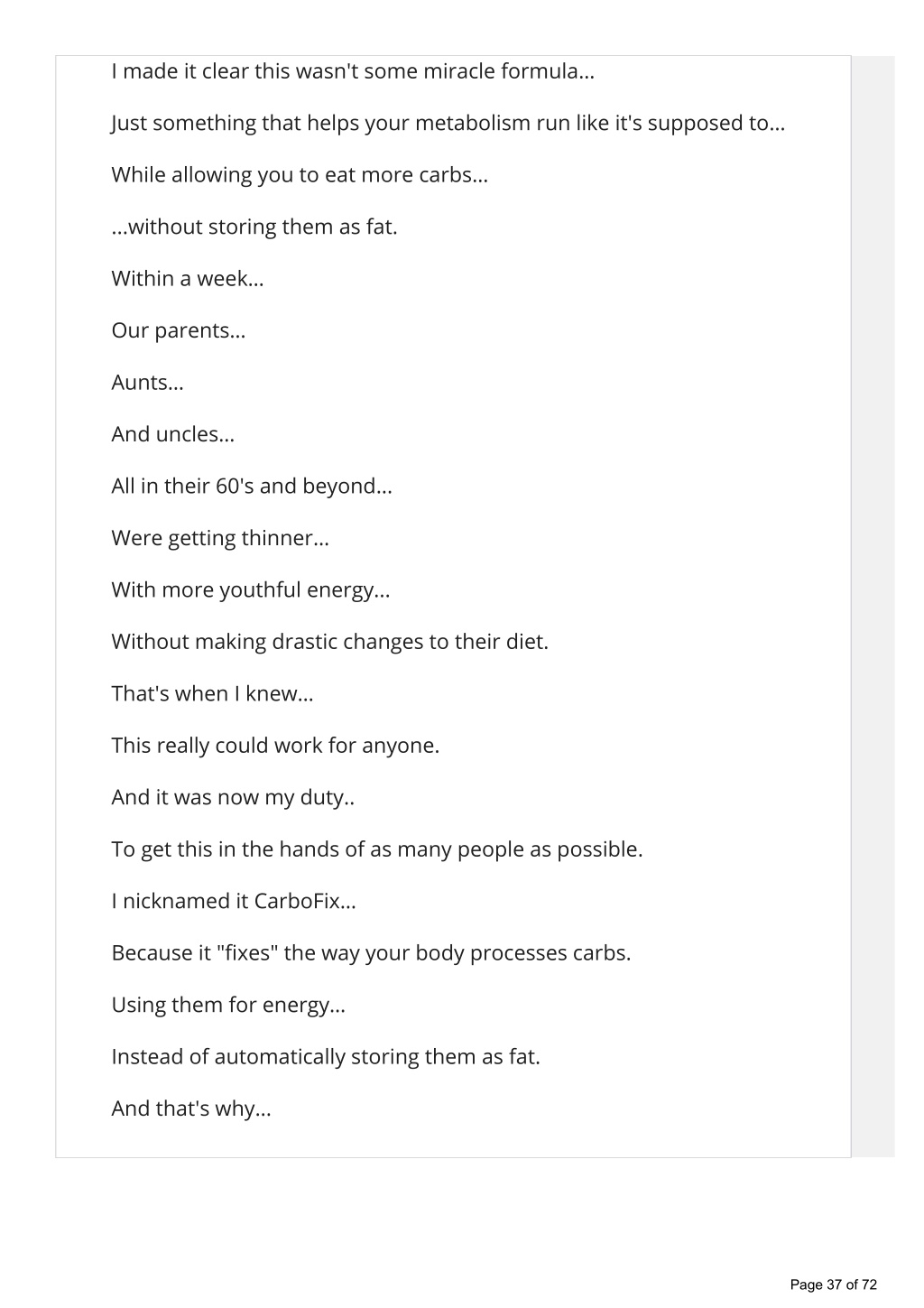Click the text '...without storing them as fat.'
The width and height of the screenshot is (924, 1308).
[x=254, y=227]
